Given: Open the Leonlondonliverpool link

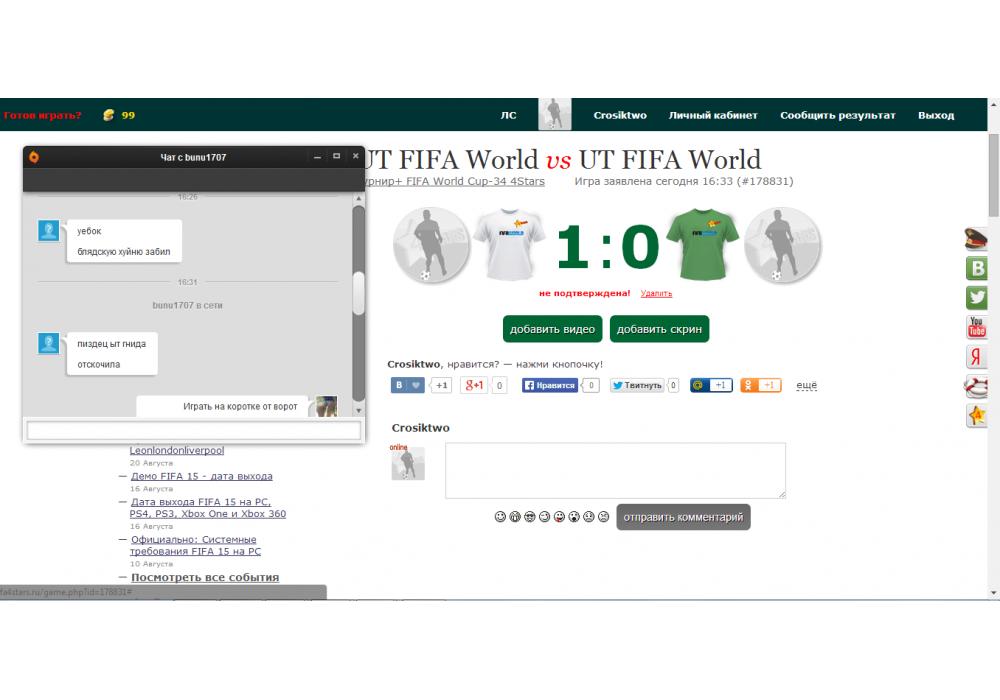Looking at the screenshot, I should pos(177,450).
